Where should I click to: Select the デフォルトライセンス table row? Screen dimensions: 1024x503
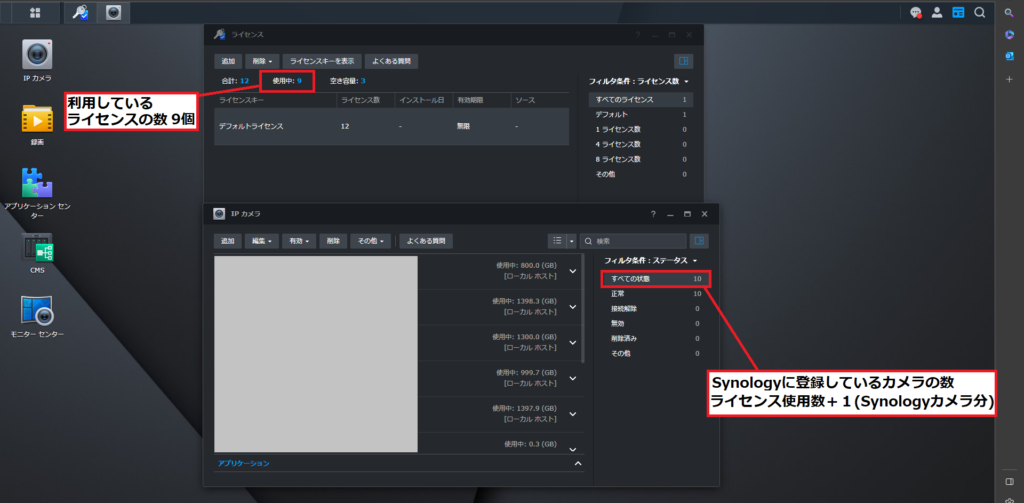391,126
